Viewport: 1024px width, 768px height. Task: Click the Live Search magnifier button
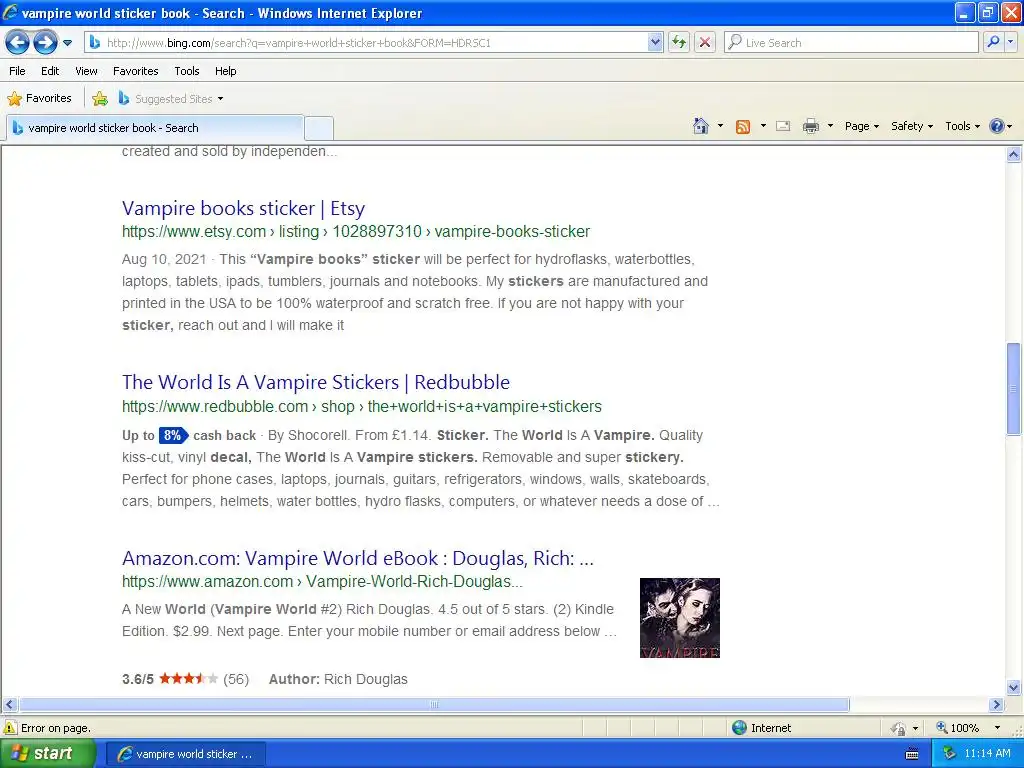click(993, 42)
